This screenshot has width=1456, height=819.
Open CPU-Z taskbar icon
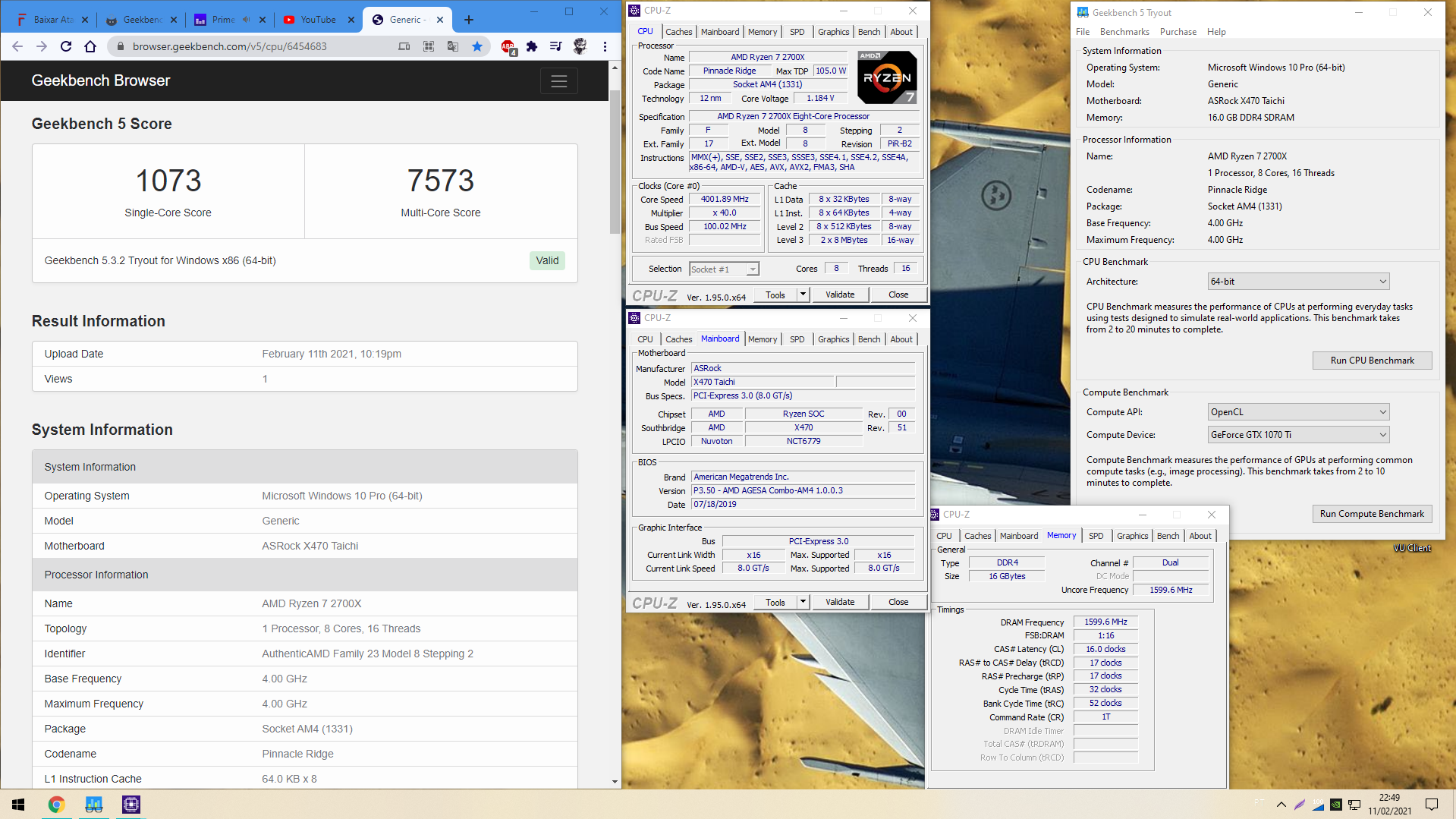coord(131,805)
